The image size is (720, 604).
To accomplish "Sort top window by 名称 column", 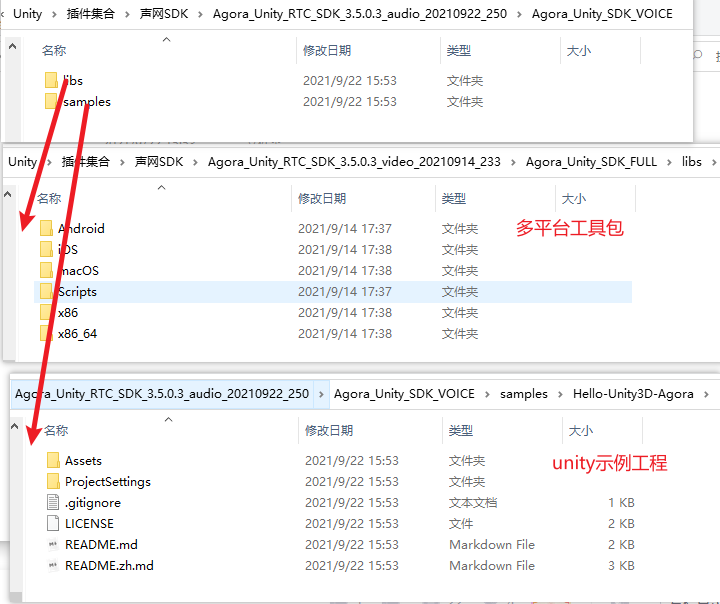I will tap(54, 51).
